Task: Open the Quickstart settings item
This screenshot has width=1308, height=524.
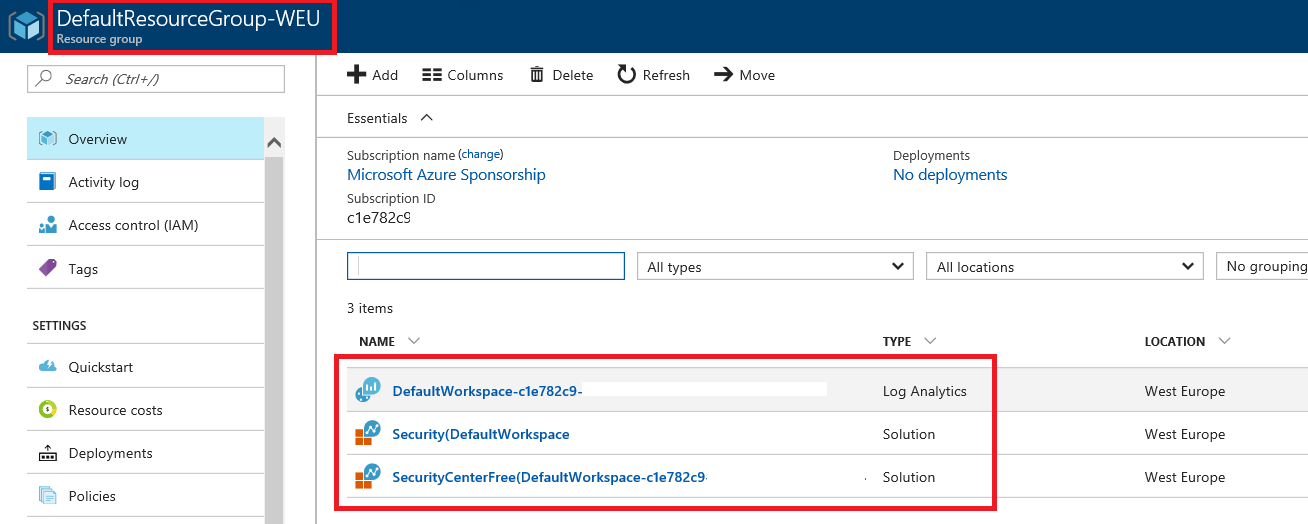Action: (145, 367)
